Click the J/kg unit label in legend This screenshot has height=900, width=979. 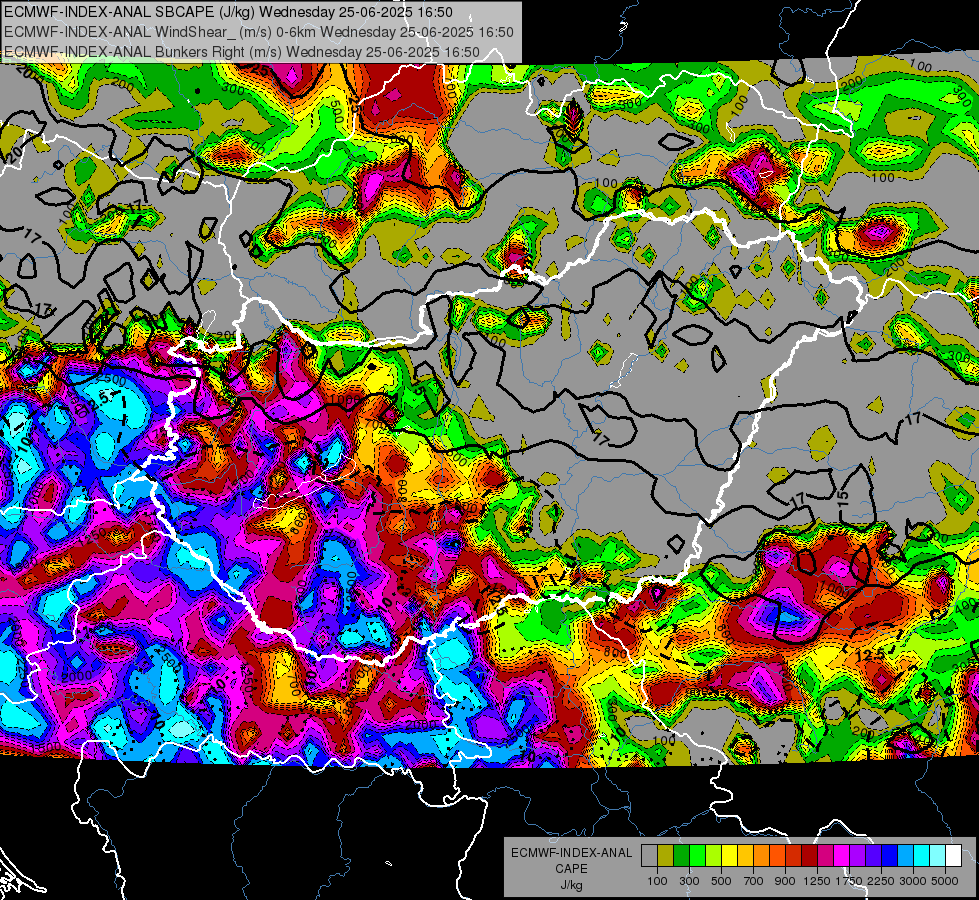(x=572, y=885)
